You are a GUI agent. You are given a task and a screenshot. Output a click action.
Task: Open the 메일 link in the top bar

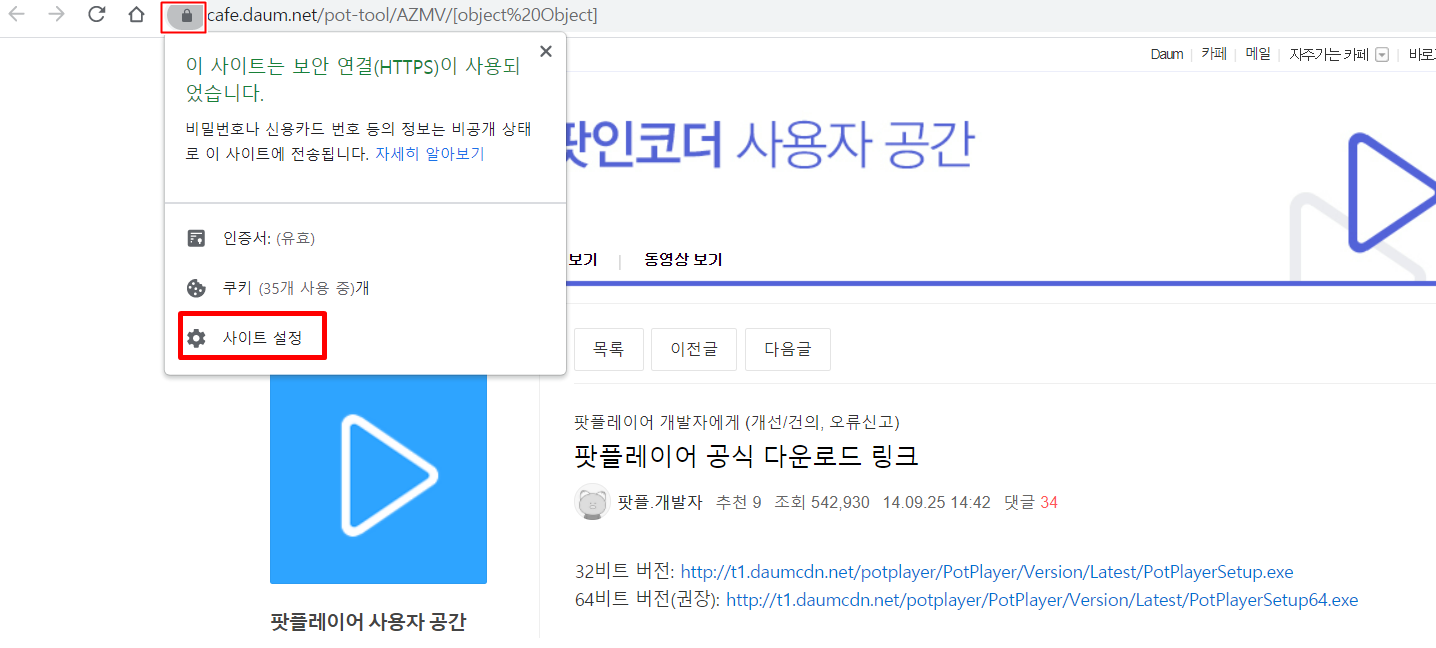(x=1258, y=54)
